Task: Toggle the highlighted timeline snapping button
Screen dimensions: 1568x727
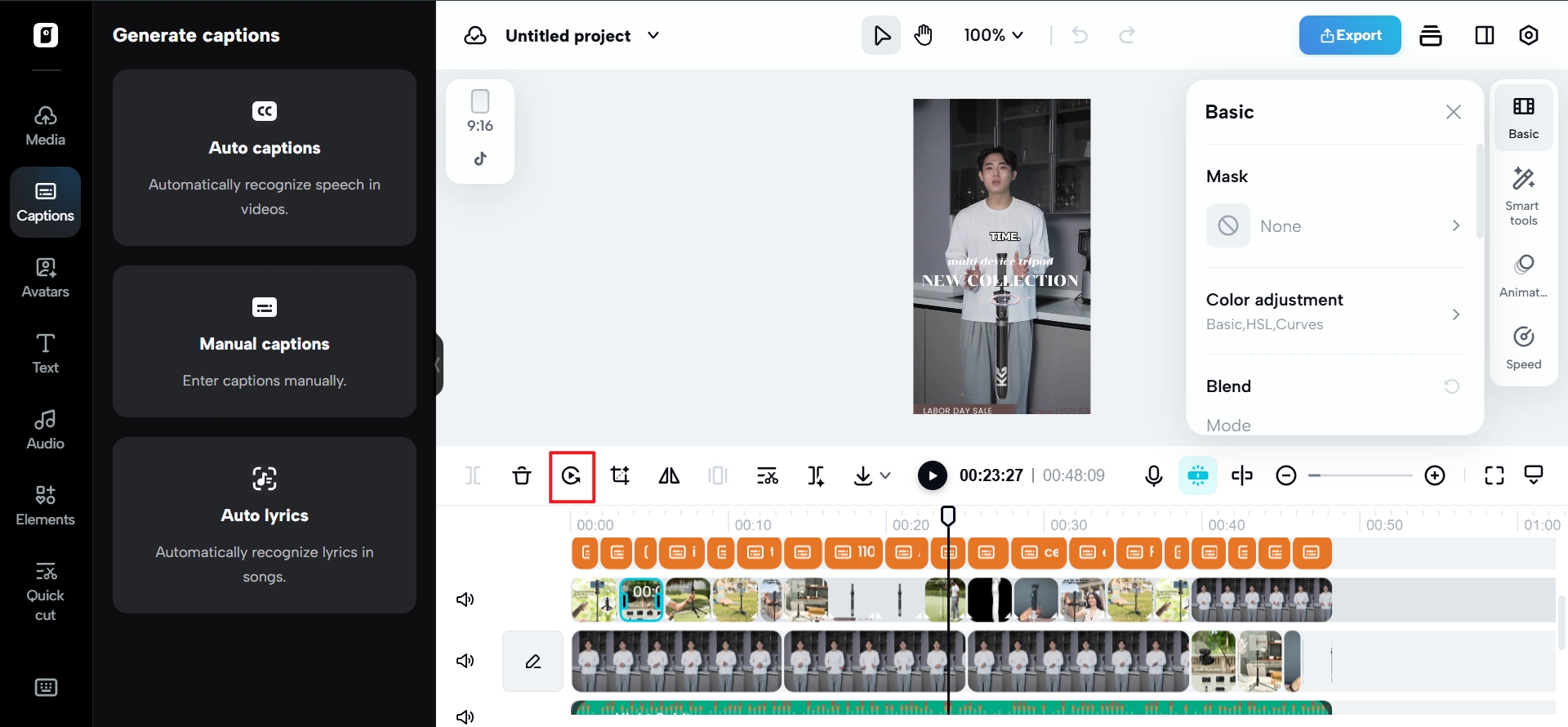Action: tap(1197, 475)
